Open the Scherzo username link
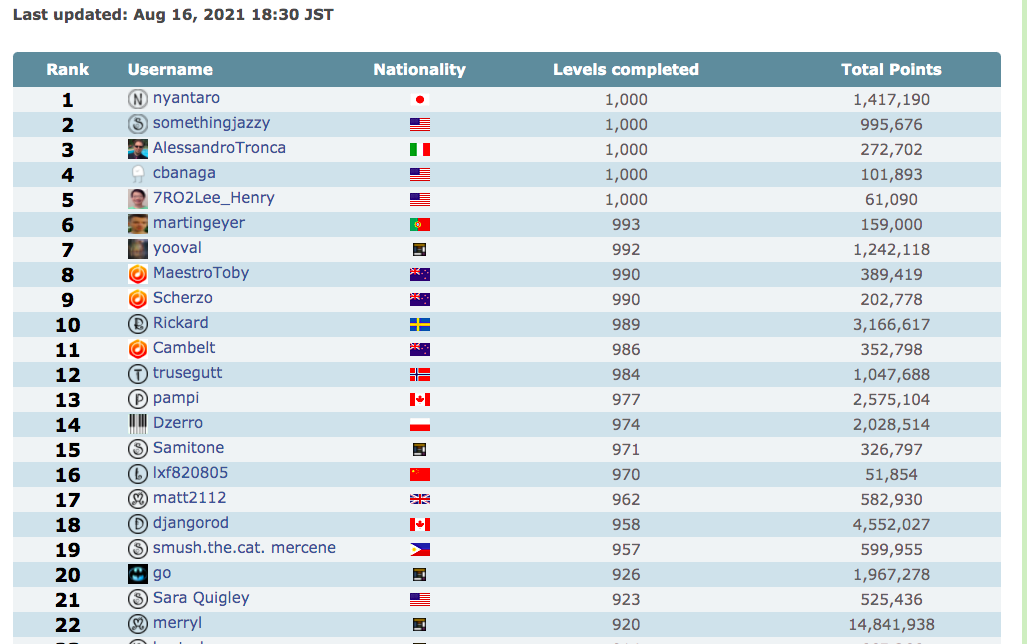Screen dimensions: 1027x644 [x=182, y=298]
